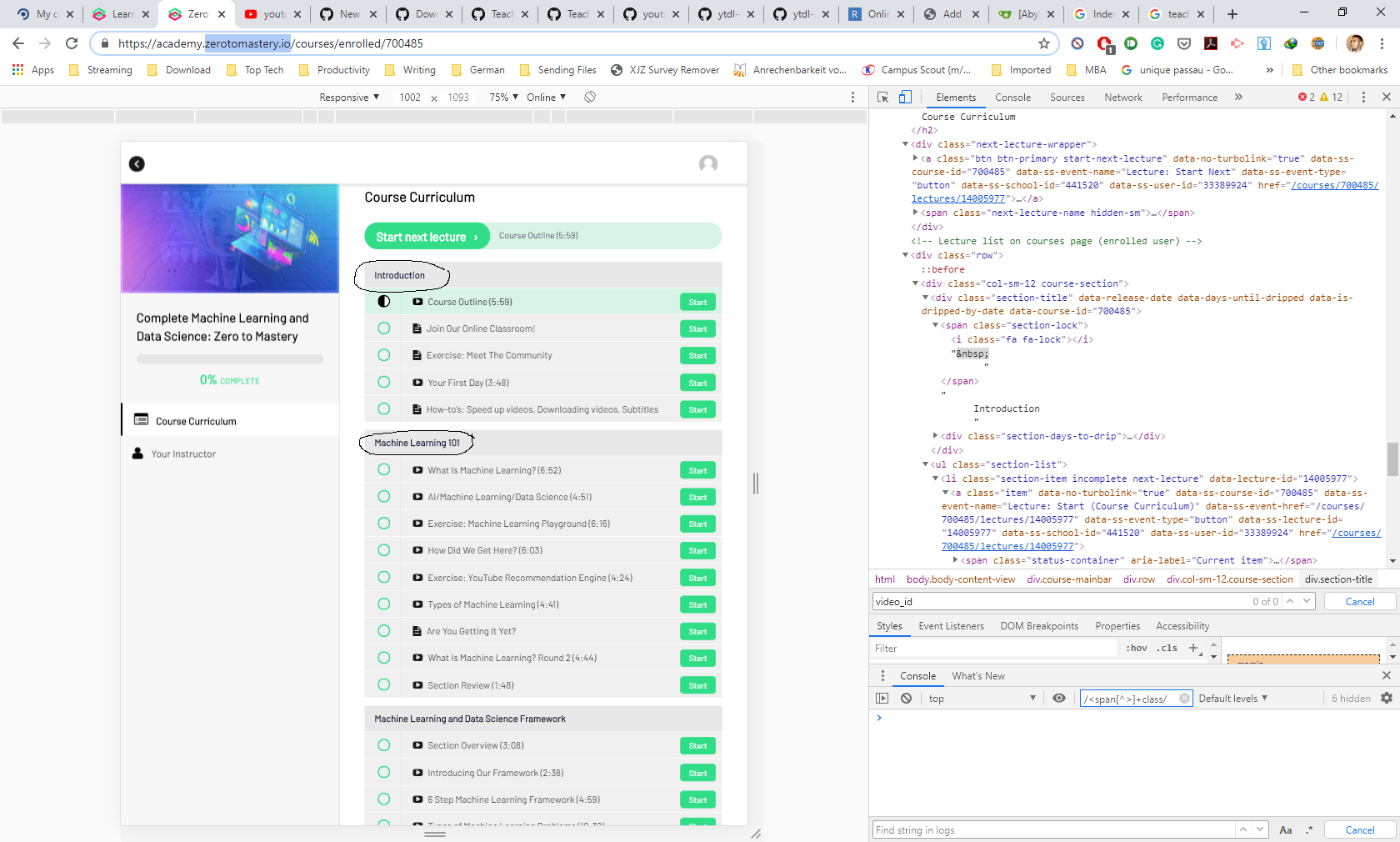Click the rotate screen icon in device toolbar
Viewport: 1400px width, 842px height.
point(590,98)
